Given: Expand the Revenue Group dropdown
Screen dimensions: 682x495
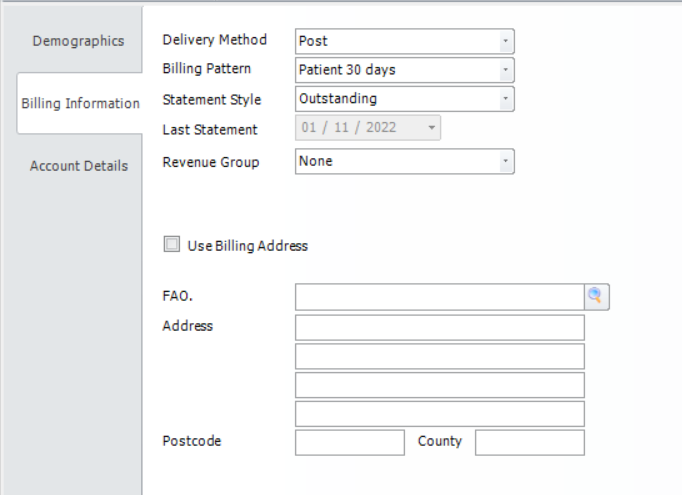Looking at the screenshot, I should [505, 161].
